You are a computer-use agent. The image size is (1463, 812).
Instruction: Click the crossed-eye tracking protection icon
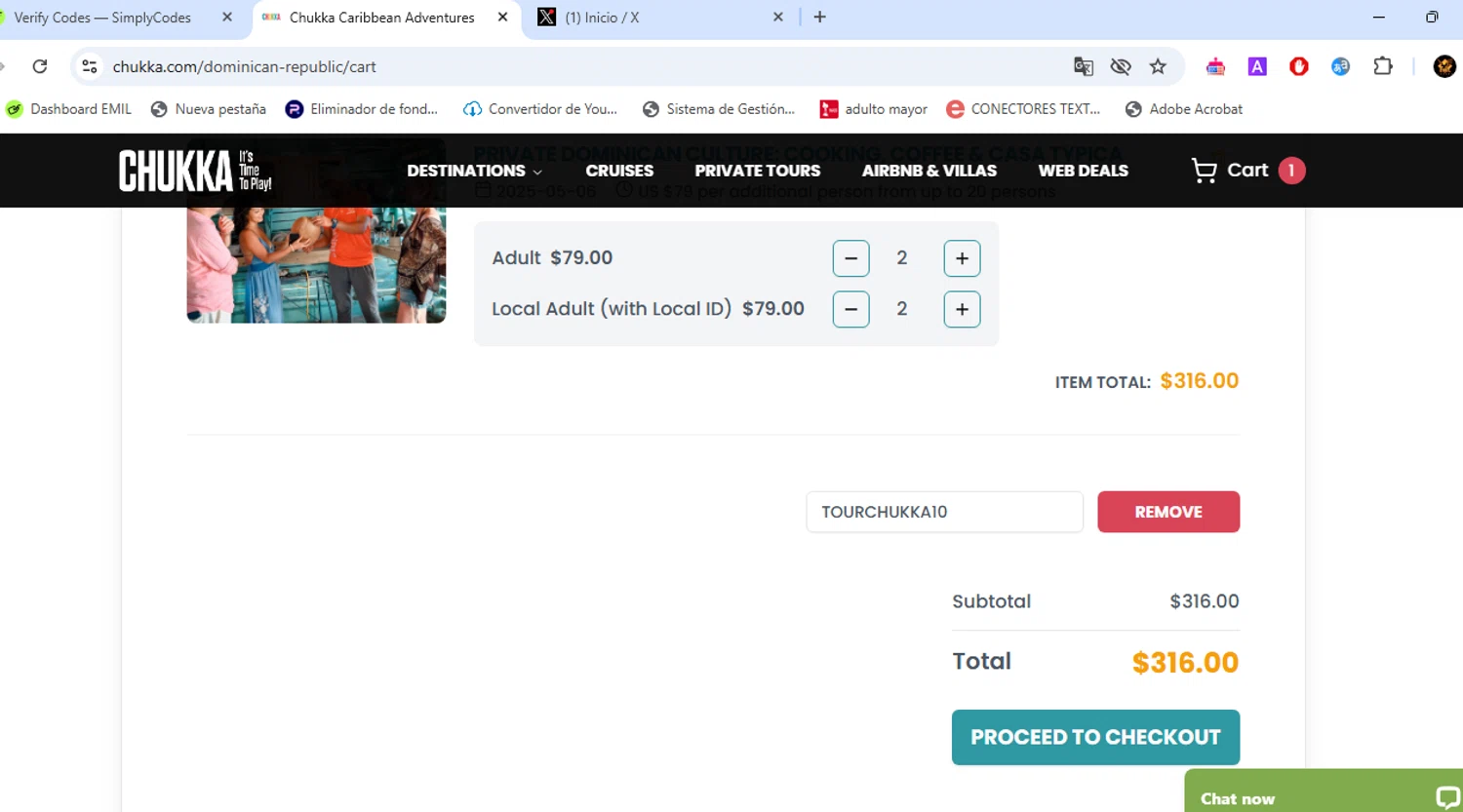1121,66
